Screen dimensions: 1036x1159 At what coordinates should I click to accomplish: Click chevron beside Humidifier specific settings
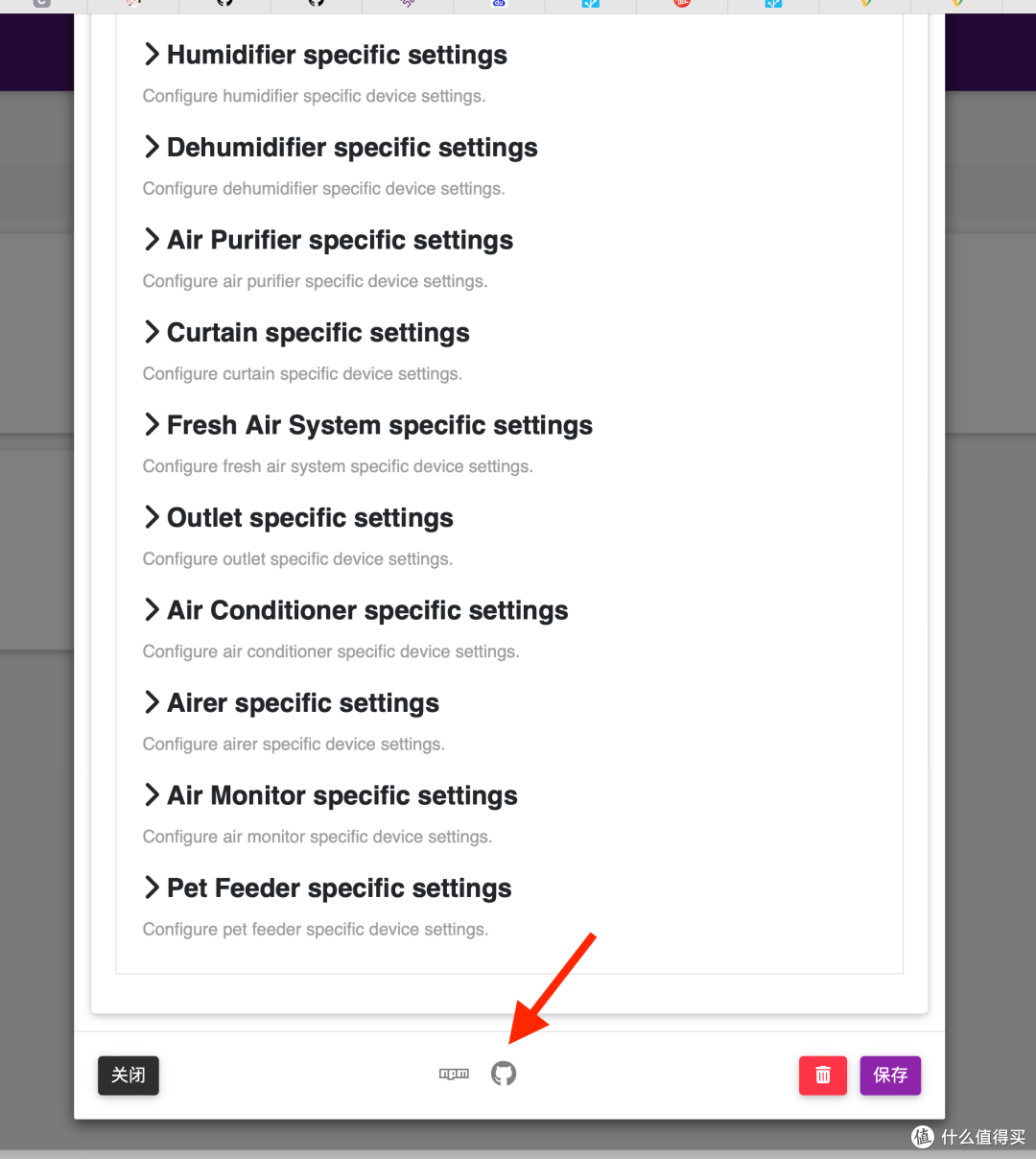tap(152, 55)
